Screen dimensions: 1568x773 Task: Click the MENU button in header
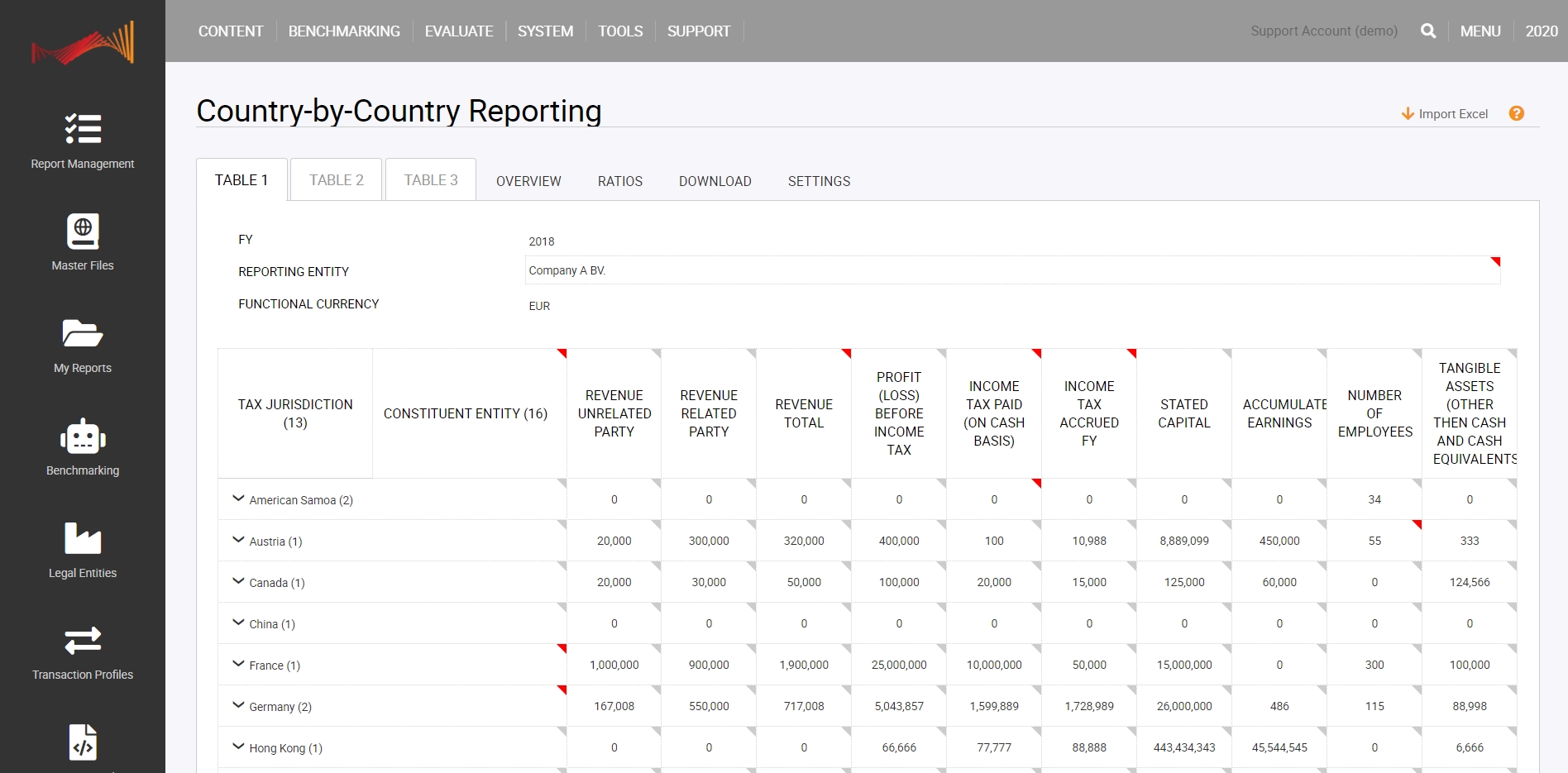click(1480, 31)
